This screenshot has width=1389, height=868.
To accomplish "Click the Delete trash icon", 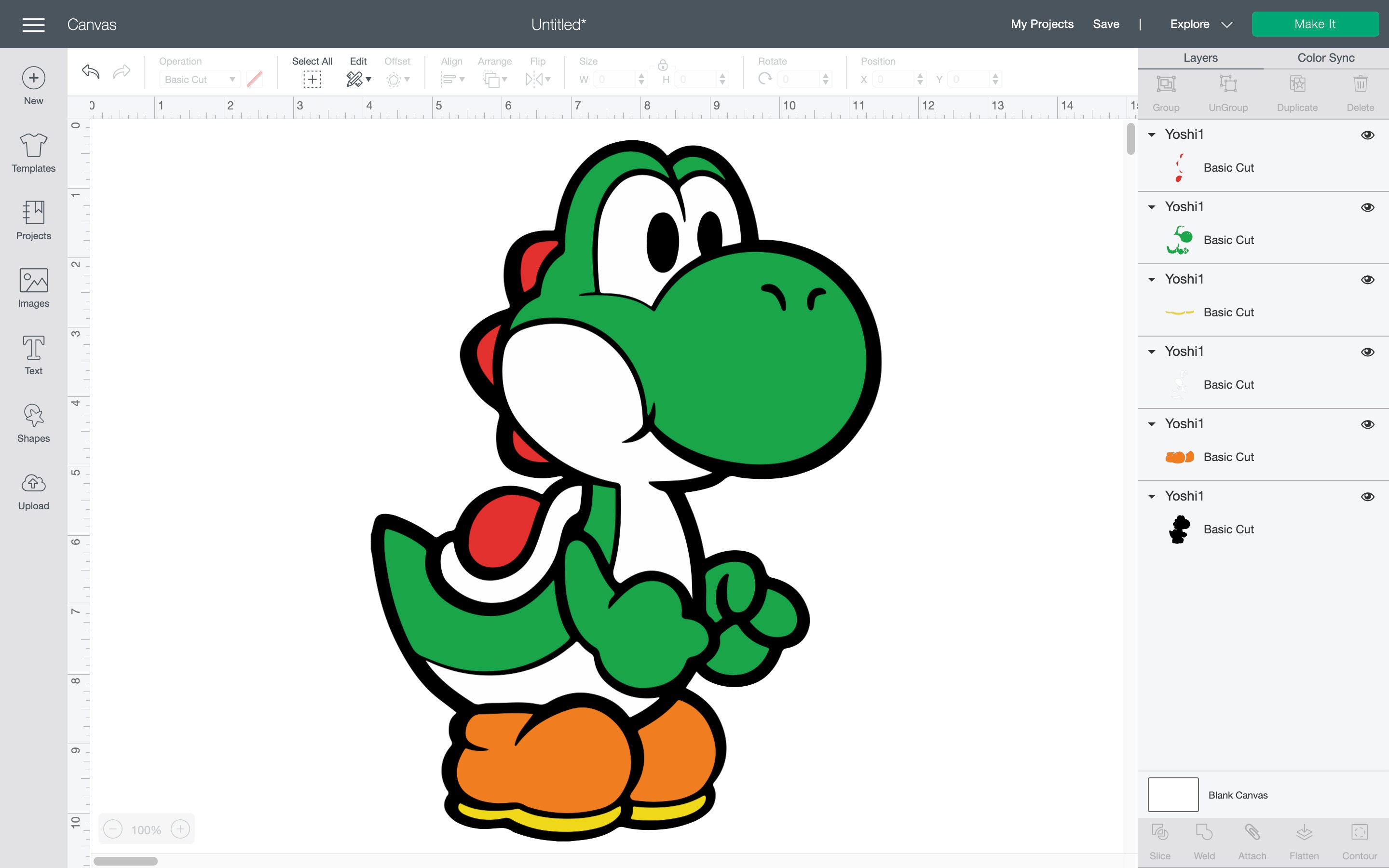I will tap(1360, 84).
